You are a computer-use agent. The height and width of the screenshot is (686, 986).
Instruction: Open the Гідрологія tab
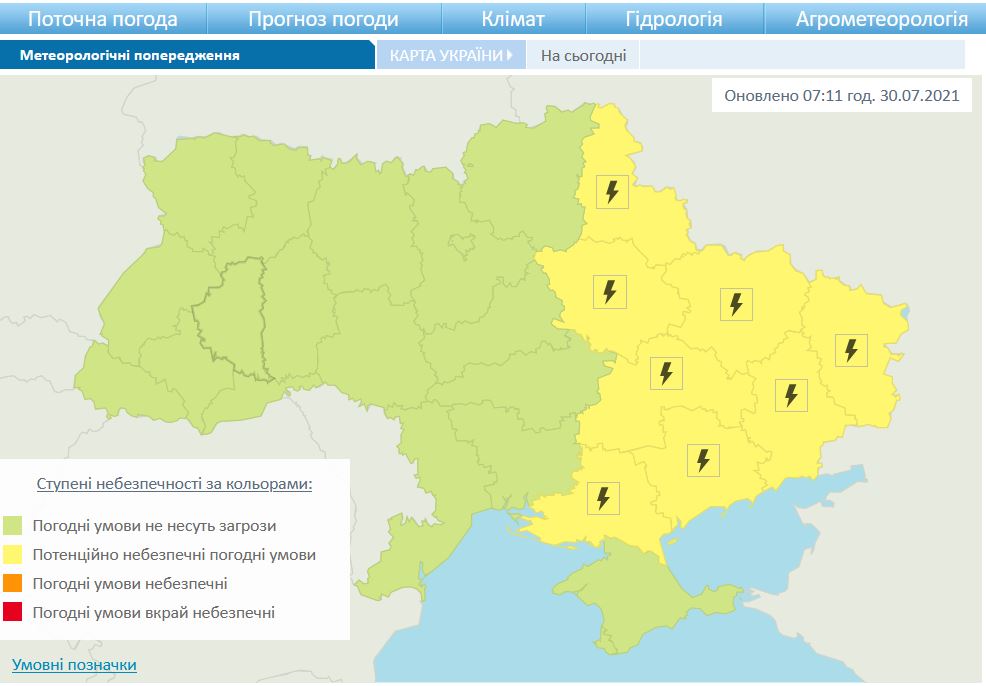(675, 16)
